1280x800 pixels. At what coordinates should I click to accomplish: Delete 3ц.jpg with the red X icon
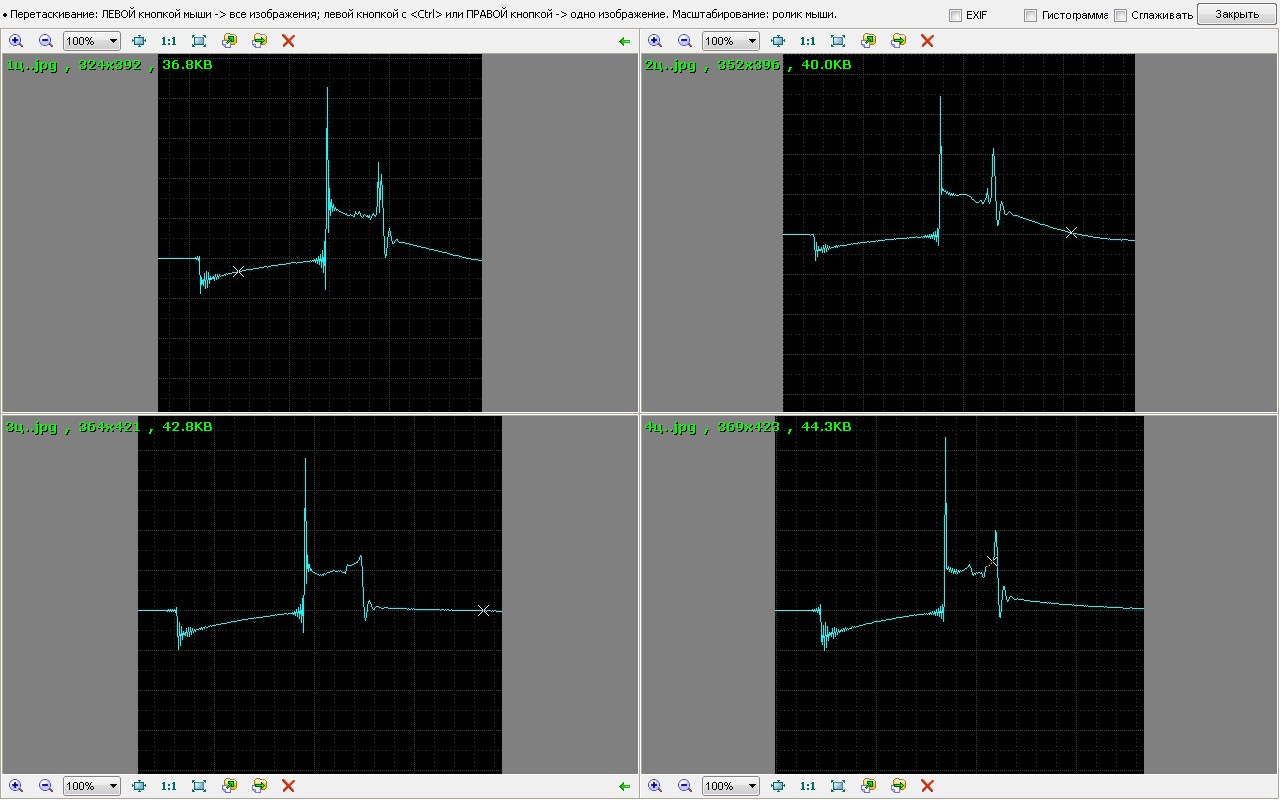click(289, 786)
